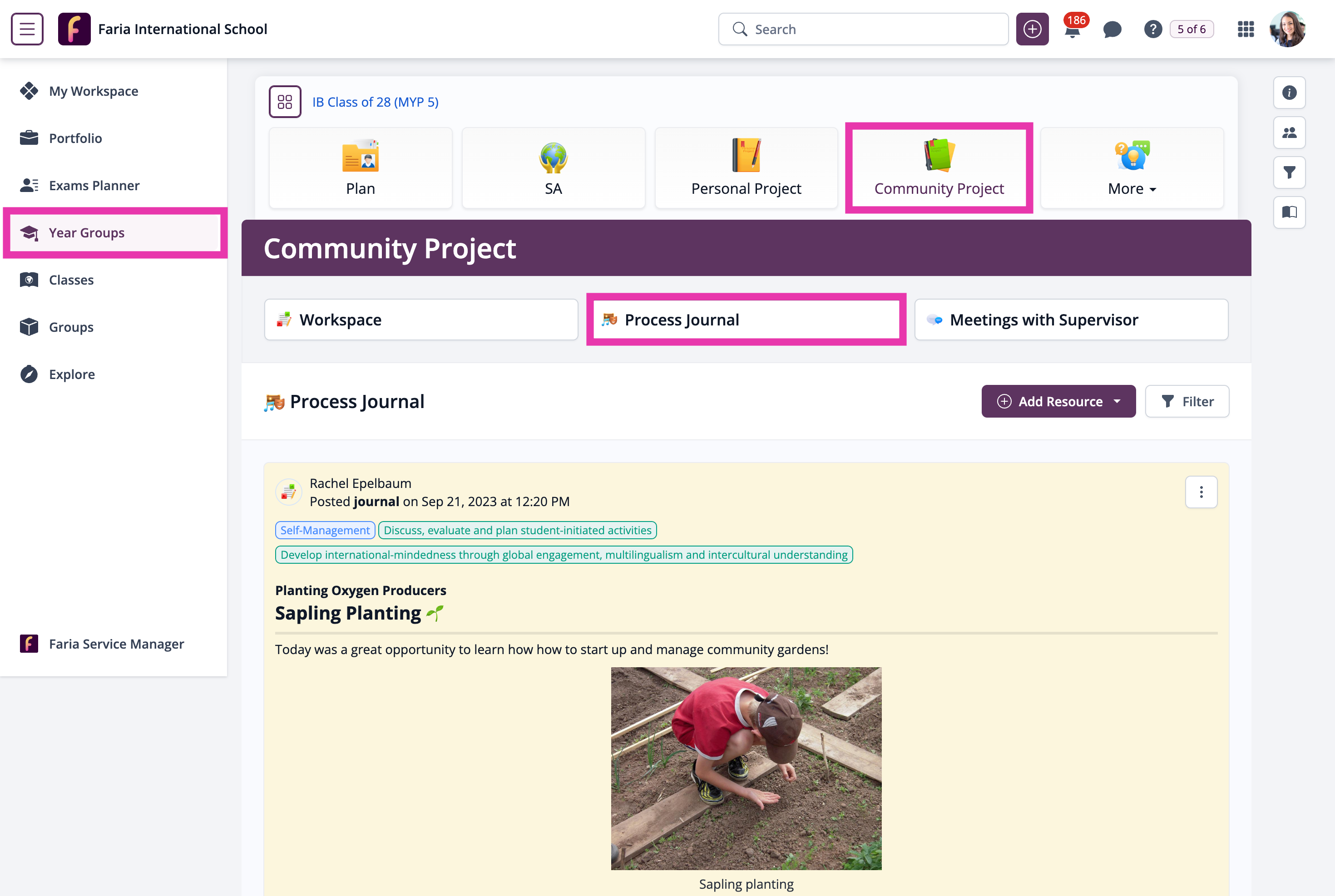The height and width of the screenshot is (896, 1335).
Task: Click Rachel Epelbaum post avatar icon
Action: tap(289, 492)
